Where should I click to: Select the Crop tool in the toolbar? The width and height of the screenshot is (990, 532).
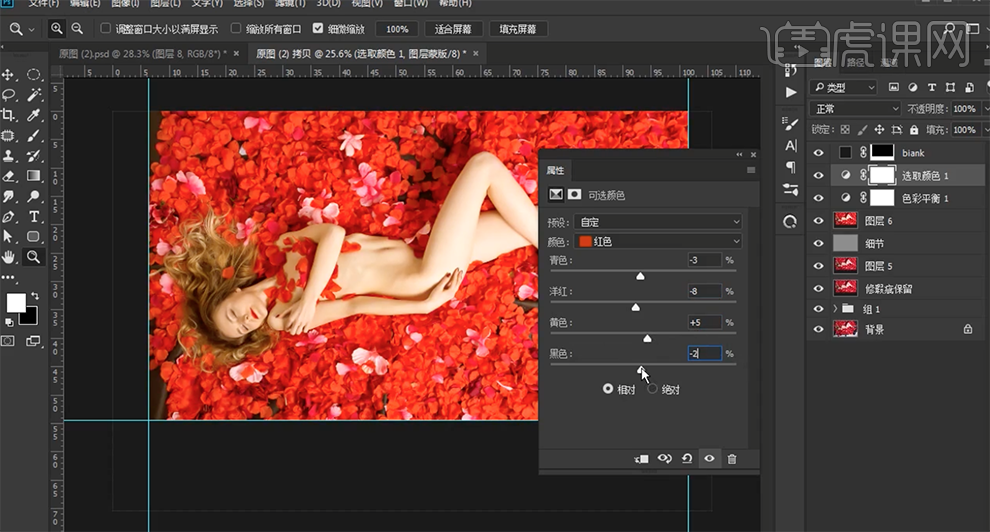pyautogui.click(x=9, y=115)
